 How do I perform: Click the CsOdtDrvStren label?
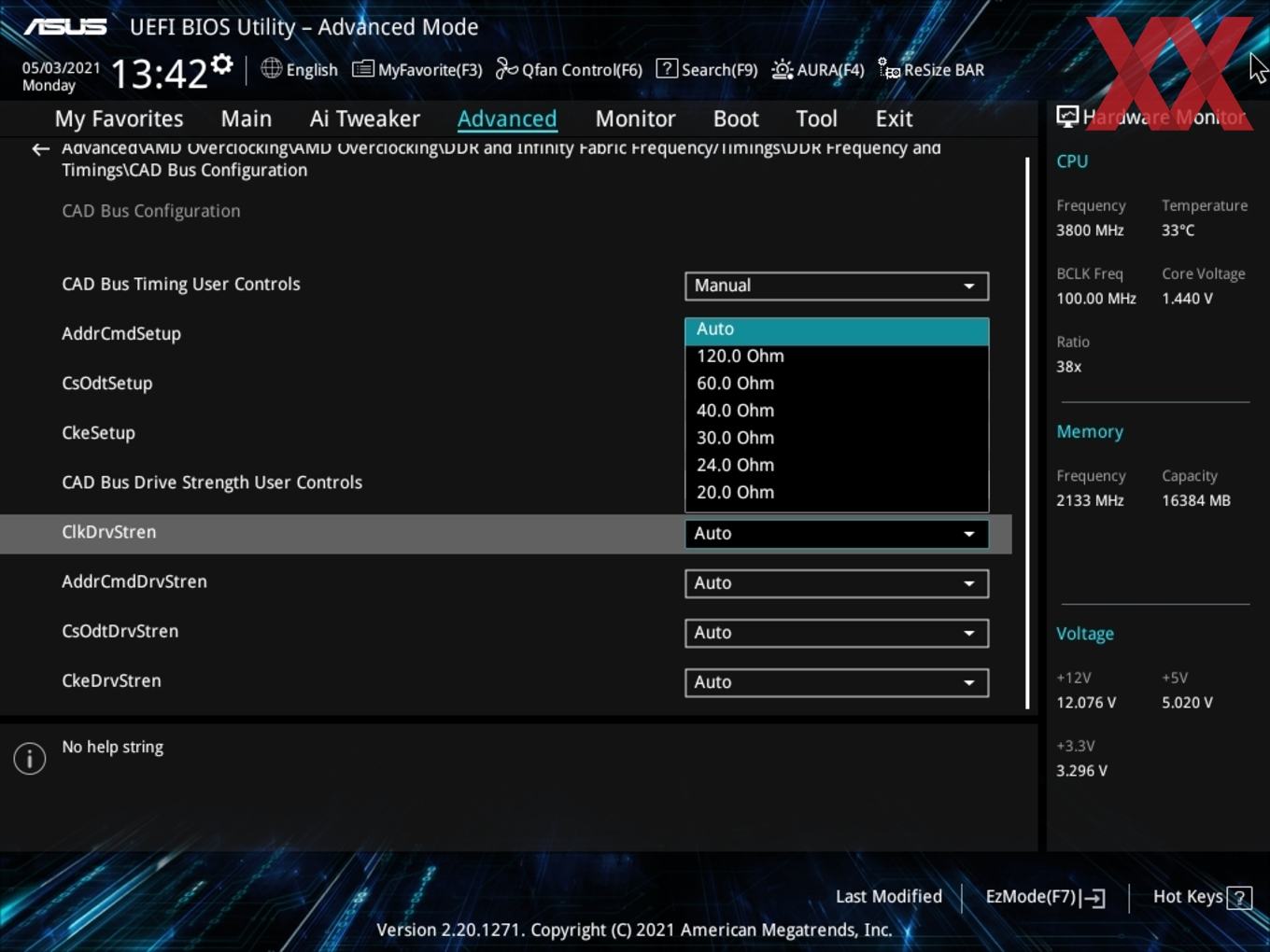point(120,631)
